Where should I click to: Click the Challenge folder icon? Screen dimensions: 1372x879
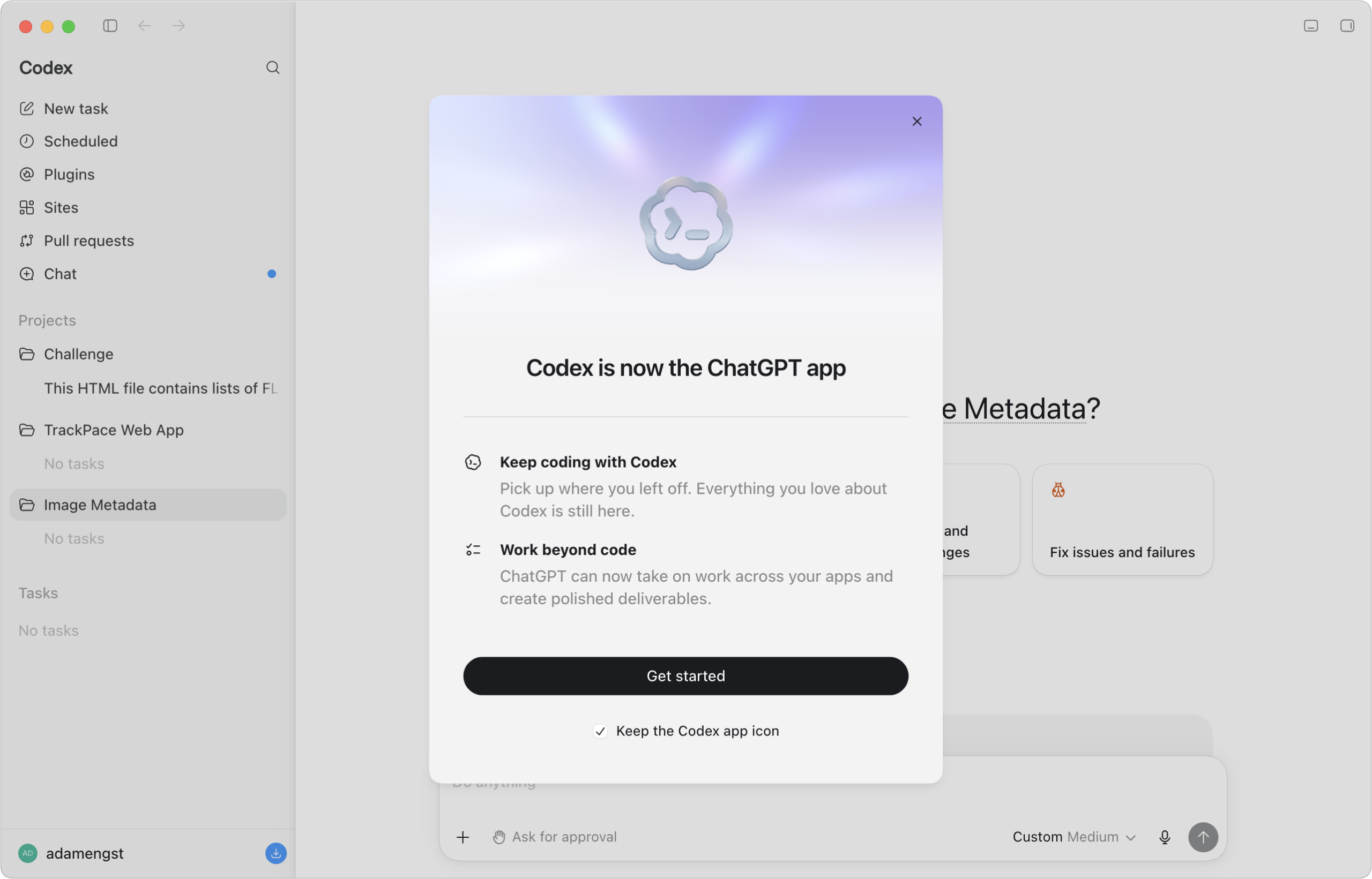point(27,354)
